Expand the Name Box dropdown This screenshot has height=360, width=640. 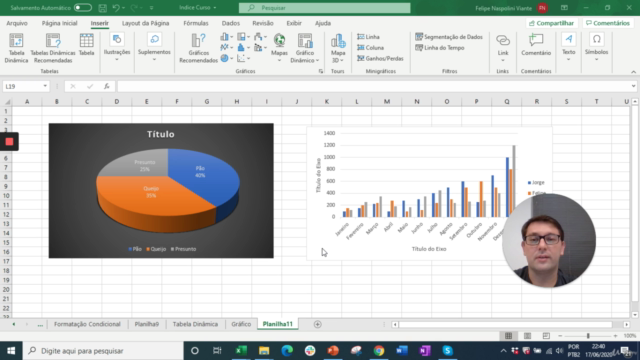tap(45, 86)
